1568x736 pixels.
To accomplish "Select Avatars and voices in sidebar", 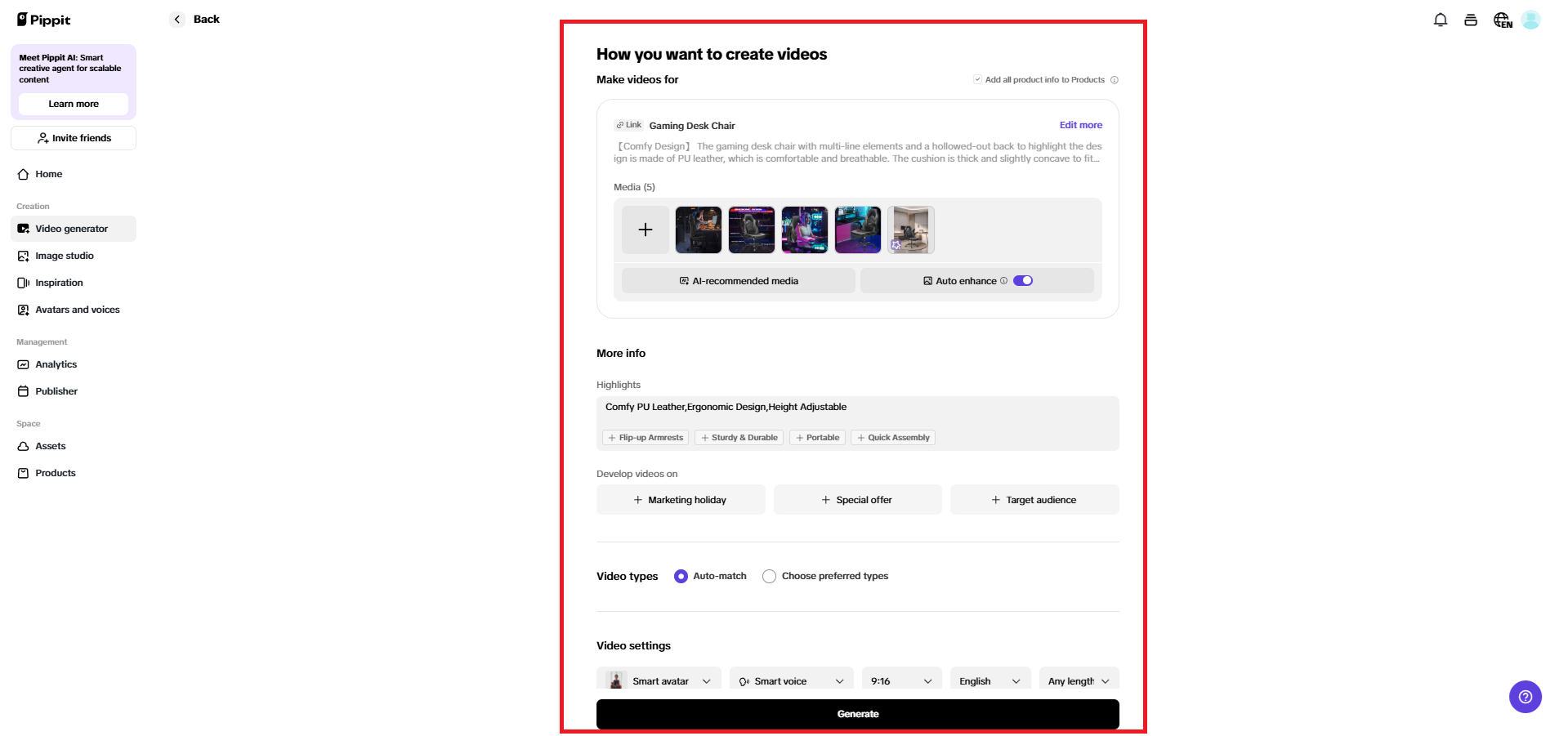I will 77,310.
